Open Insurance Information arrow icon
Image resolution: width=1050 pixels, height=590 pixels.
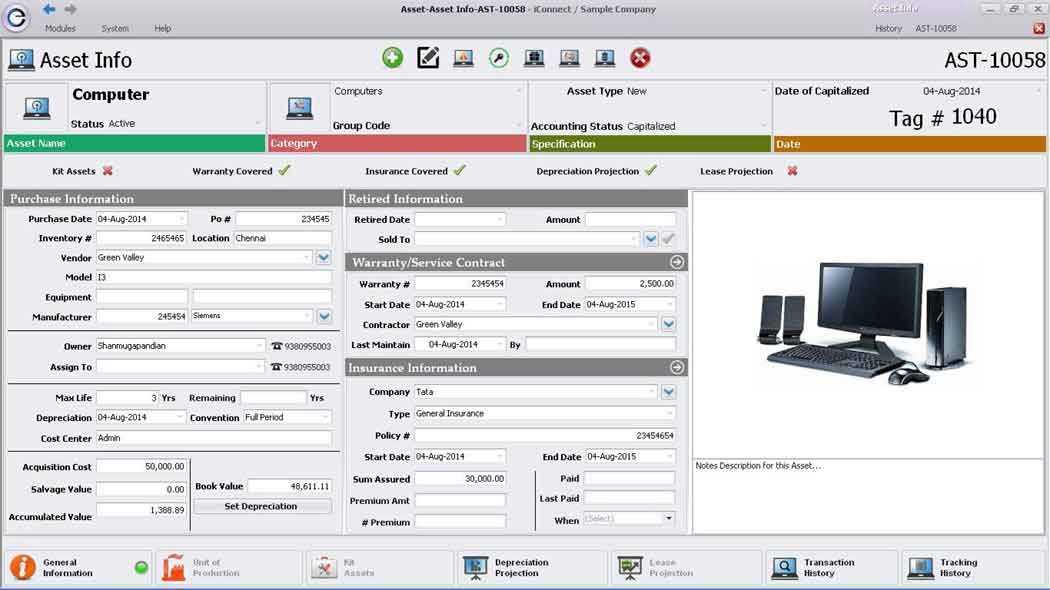click(x=677, y=368)
